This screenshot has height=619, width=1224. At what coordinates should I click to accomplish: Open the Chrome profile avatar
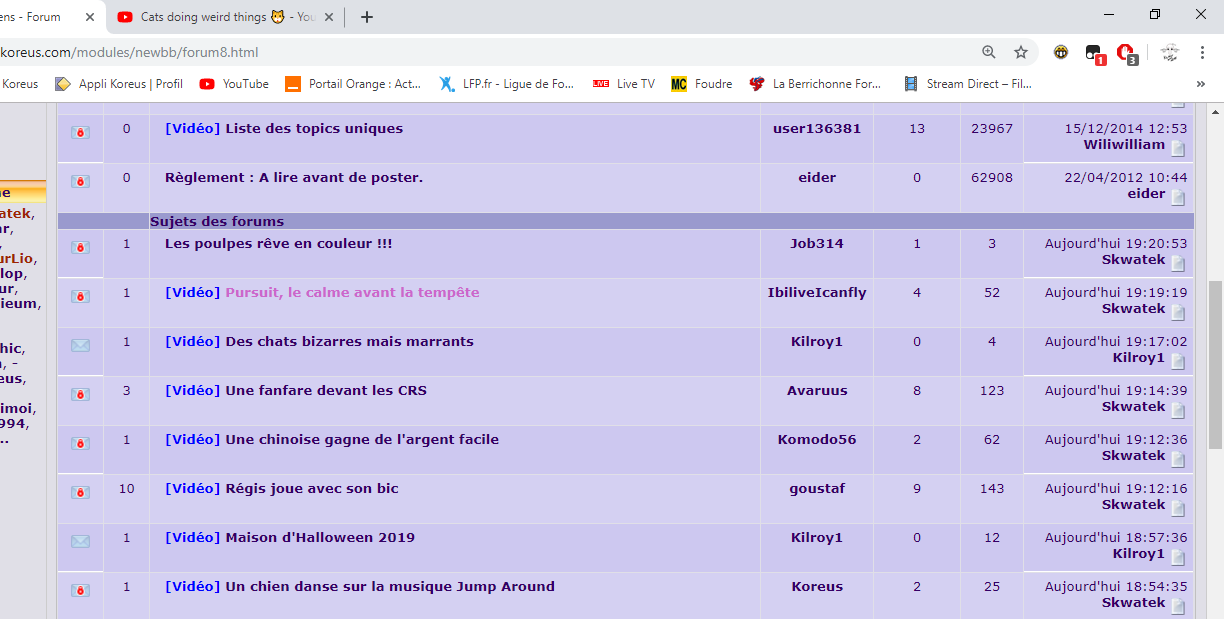click(x=1170, y=53)
